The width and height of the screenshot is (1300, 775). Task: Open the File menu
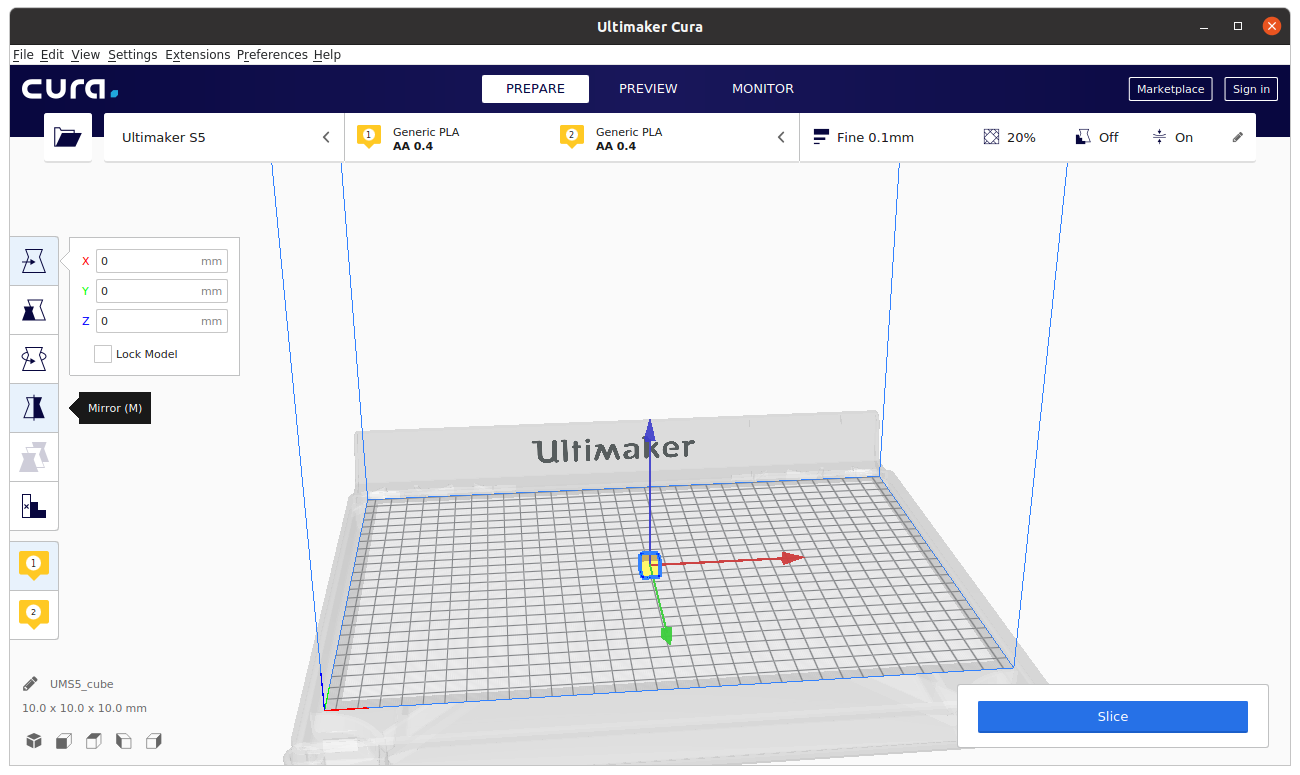click(23, 55)
